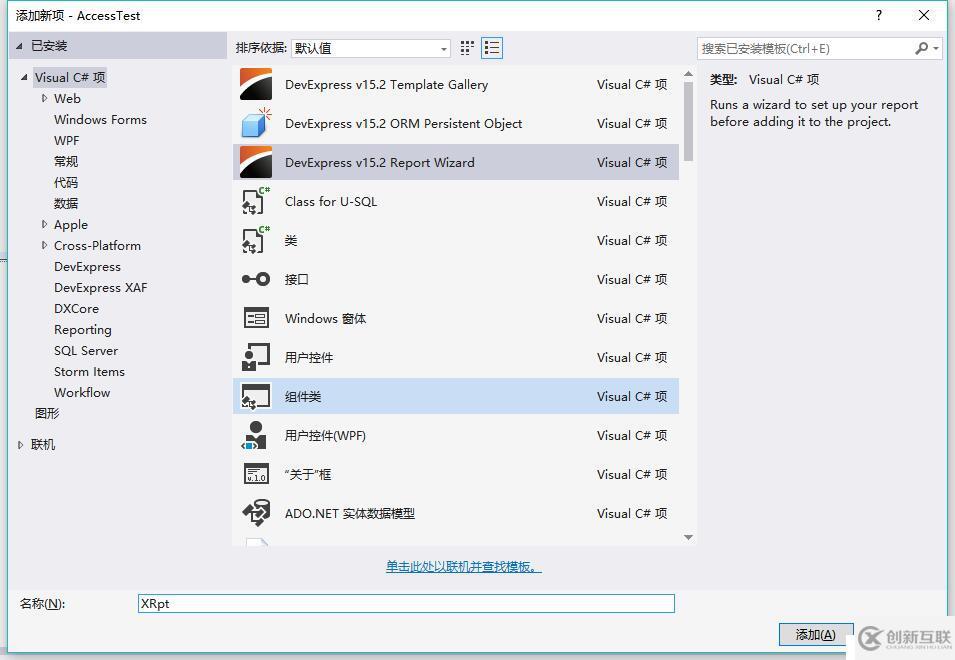Click the DevExpress Template Gallery icon
955x660 pixels.
point(256,84)
